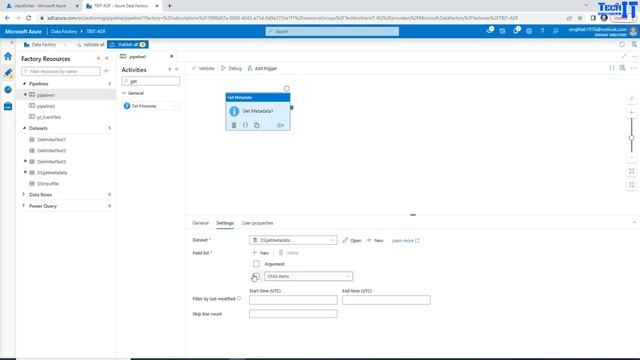Screen dimensions: 640x360
Task: Click the End time (UTC) field
Action: [x=386, y=300]
